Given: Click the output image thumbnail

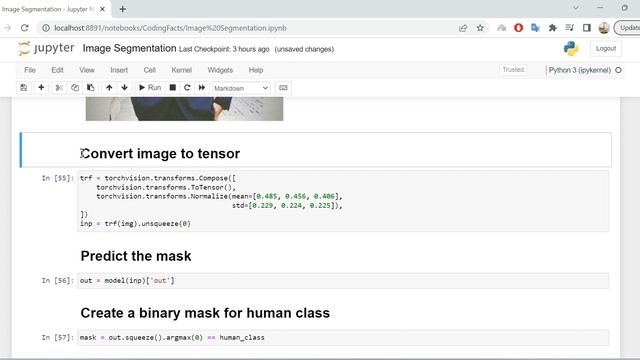Looking at the screenshot, I should click(184, 109).
